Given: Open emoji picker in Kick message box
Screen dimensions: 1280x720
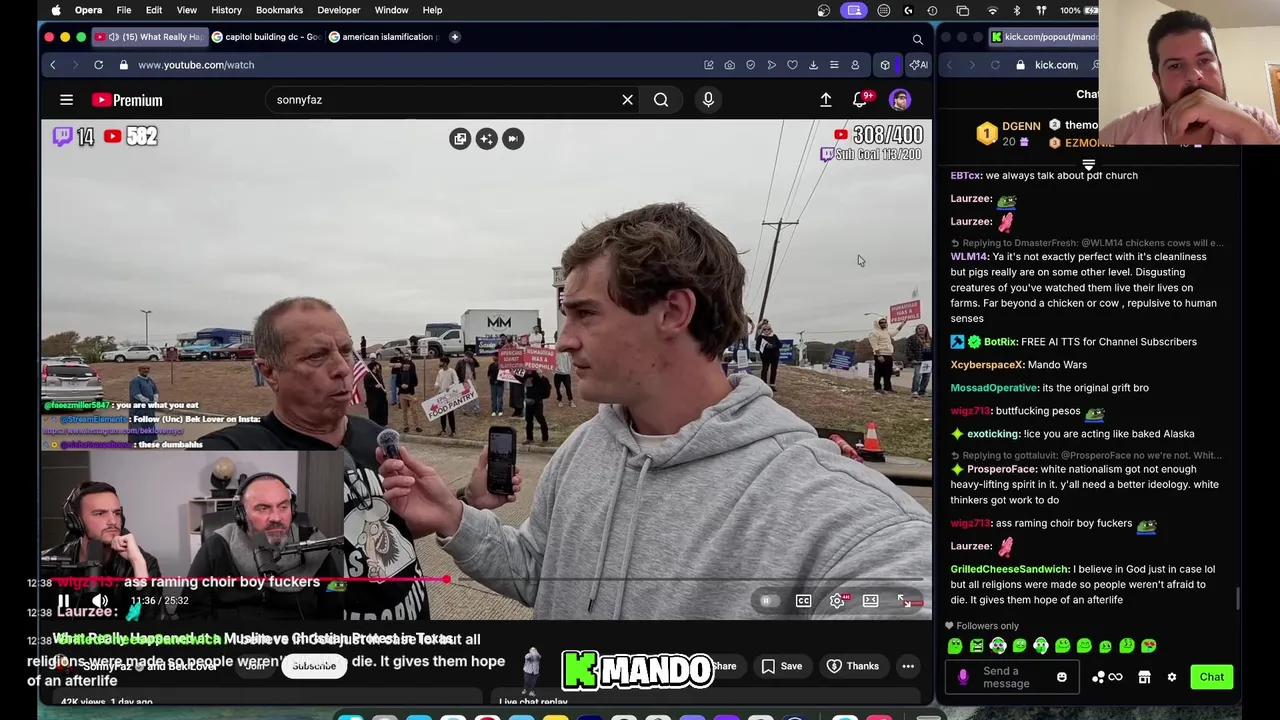Looking at the screenshot, I should (1061, 677).
